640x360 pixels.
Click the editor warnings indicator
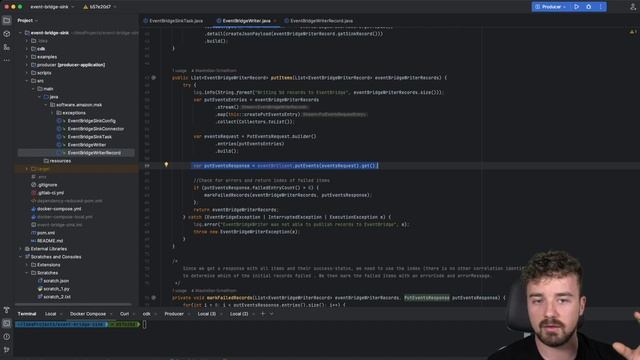(633, 32)
